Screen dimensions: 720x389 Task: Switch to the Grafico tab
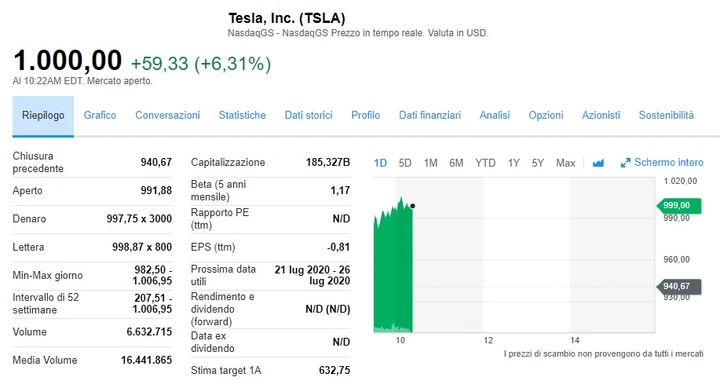(x=100, y=115)
